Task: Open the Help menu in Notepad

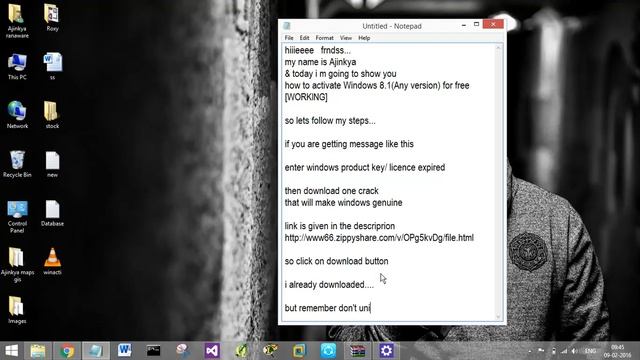Action: tap(364, 38)
